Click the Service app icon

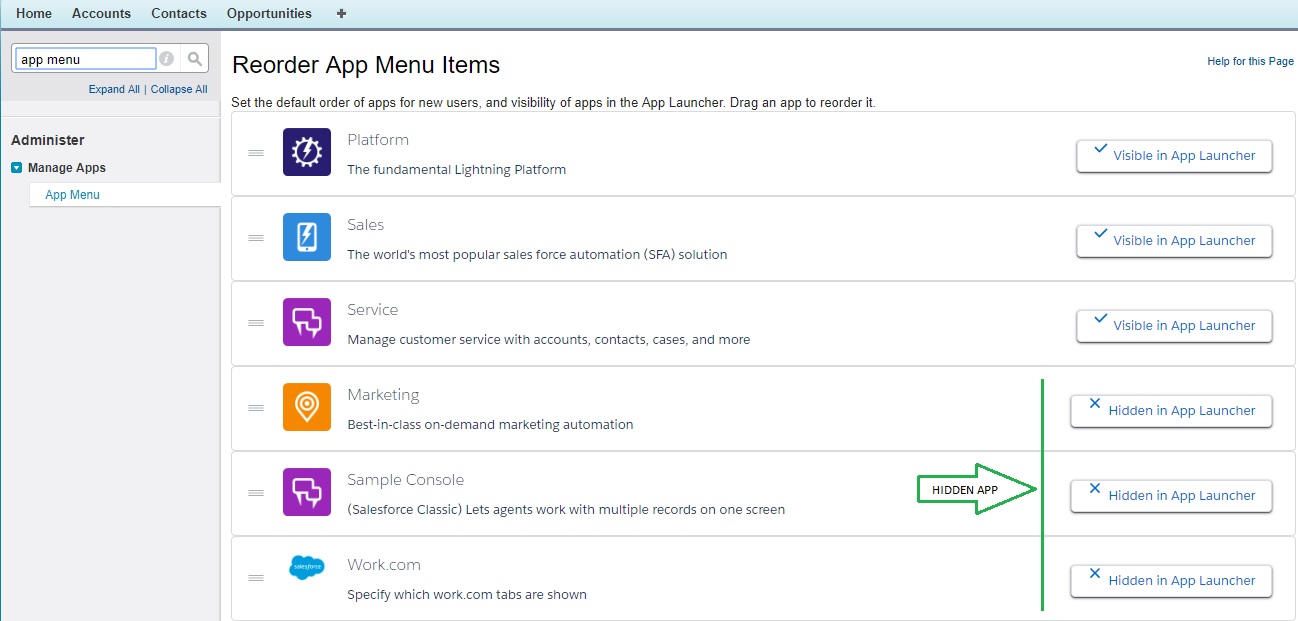coord(306,322)
